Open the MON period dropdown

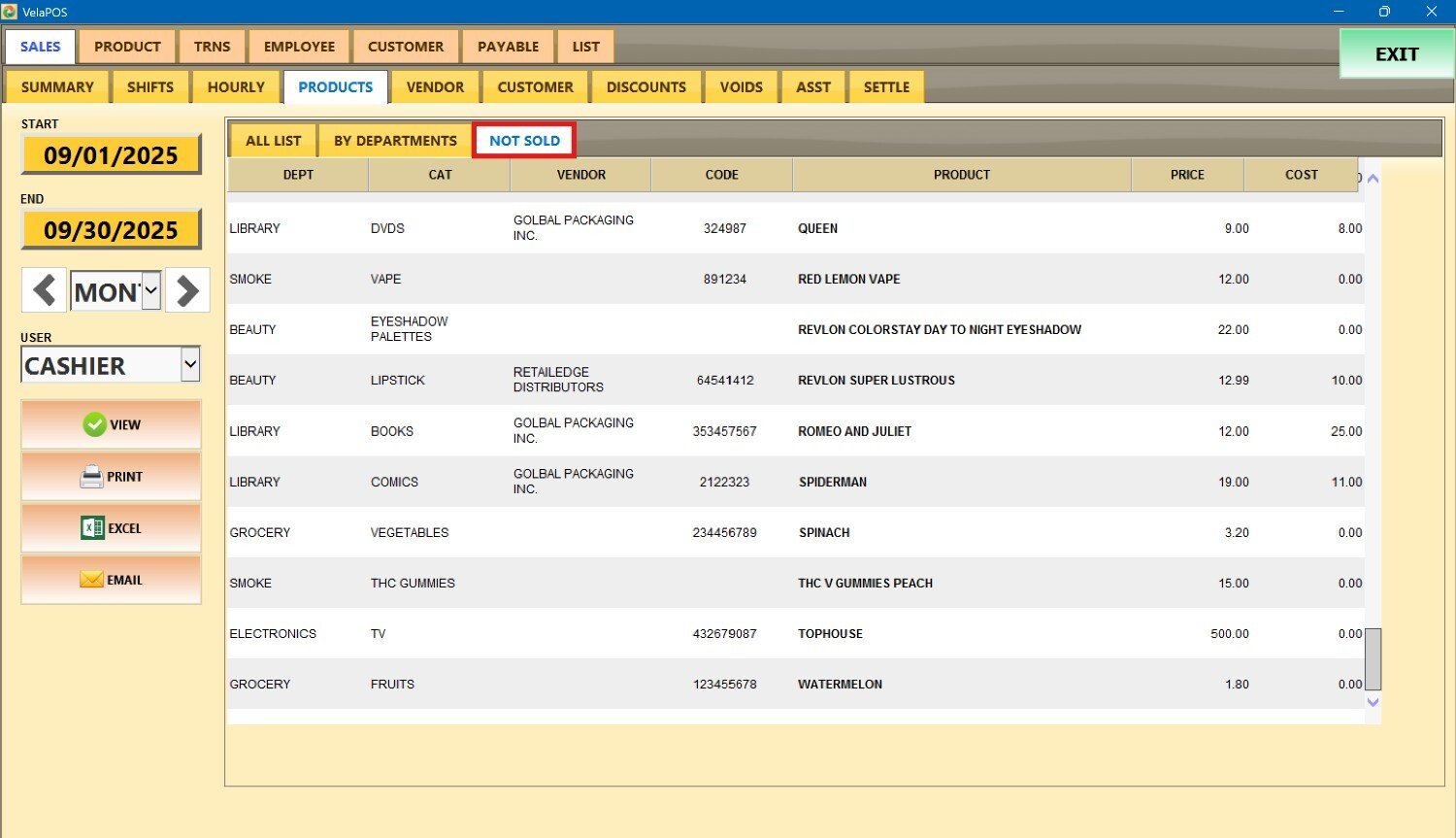[150, 290]
